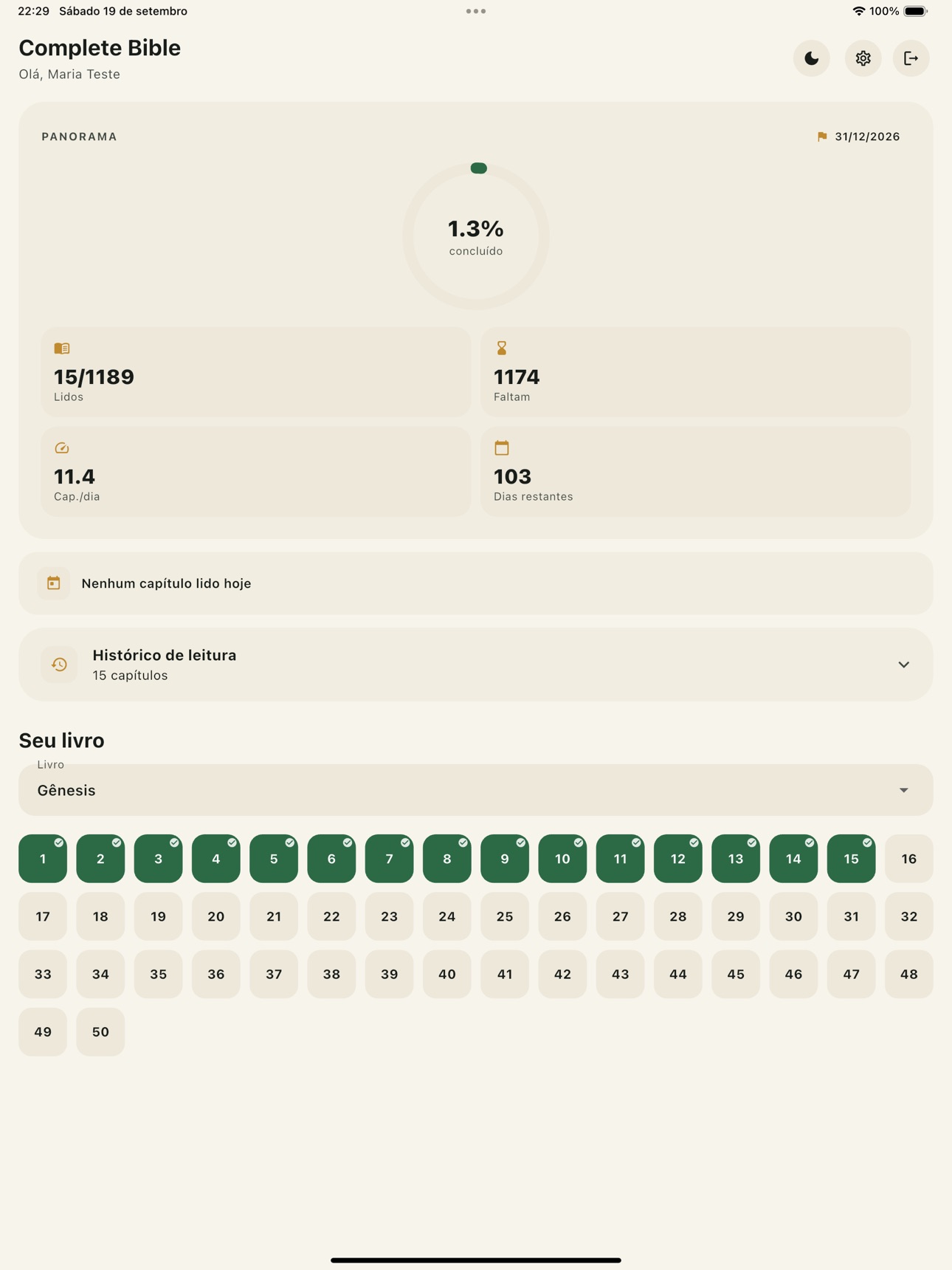Viewport: 952px width, 1270px height.
Task: Toggle chapter 10 read status
Action: [x=562, y=859]
